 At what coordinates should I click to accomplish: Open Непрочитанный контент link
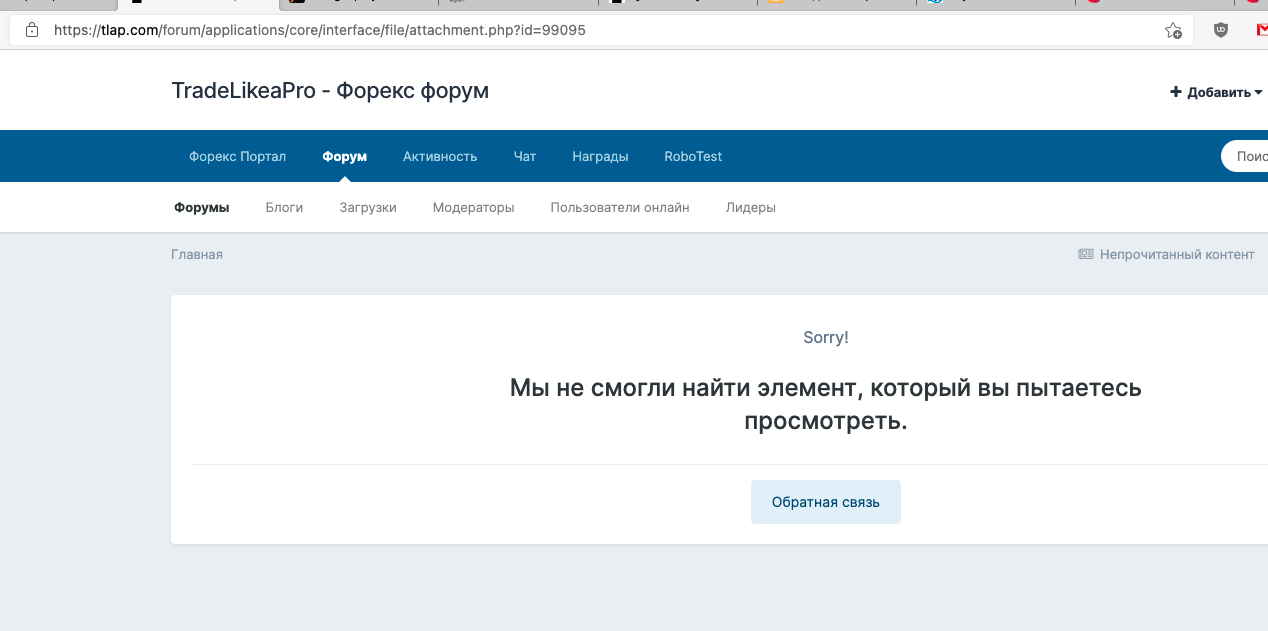click(x=1177, y=254)
